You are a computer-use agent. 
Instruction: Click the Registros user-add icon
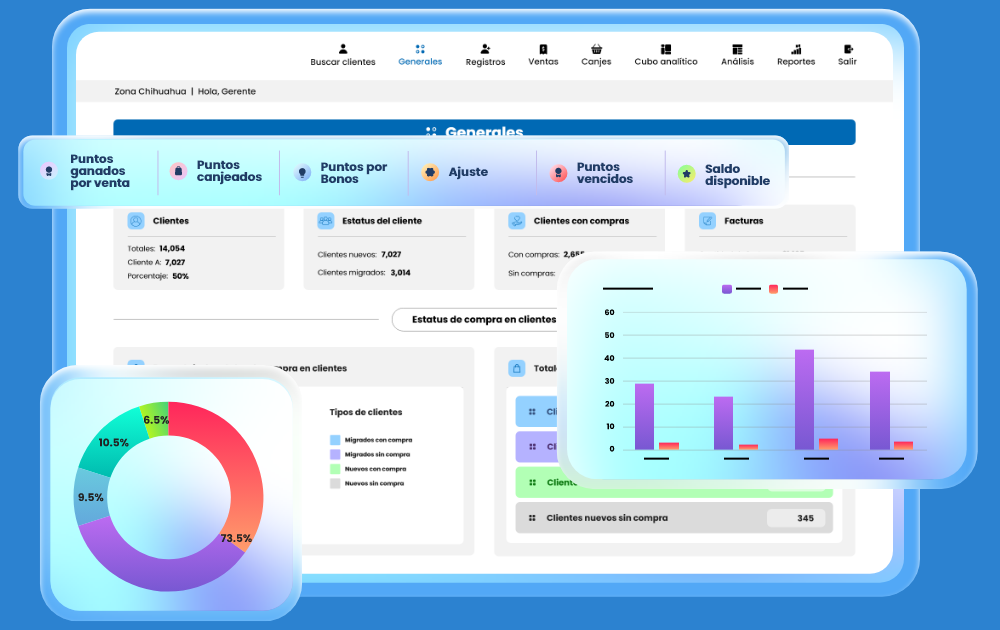(485, 48)
